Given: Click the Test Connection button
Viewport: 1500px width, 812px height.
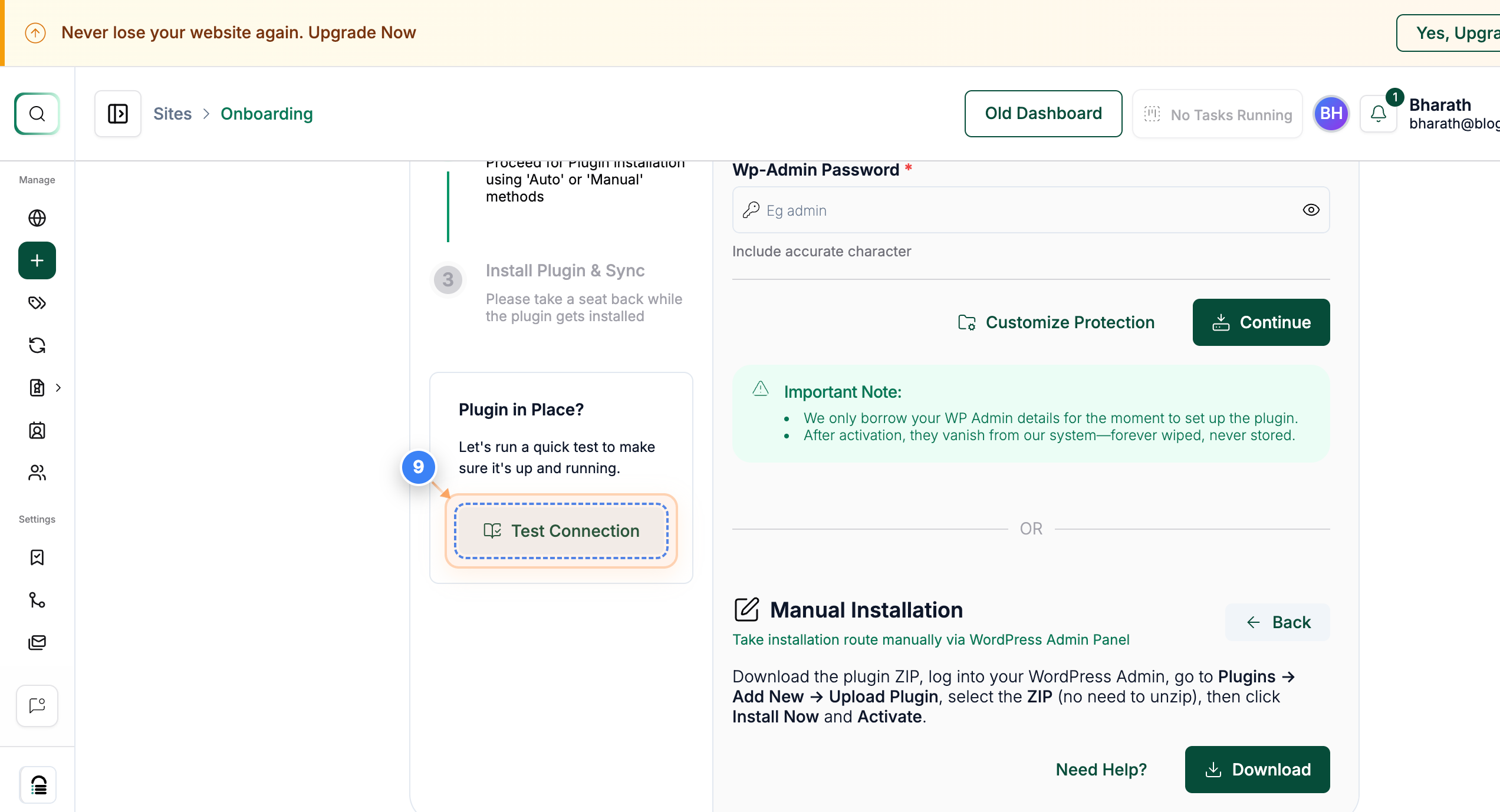Looking at the screenshot, I should pyautogui.click(x=561, y=531).
